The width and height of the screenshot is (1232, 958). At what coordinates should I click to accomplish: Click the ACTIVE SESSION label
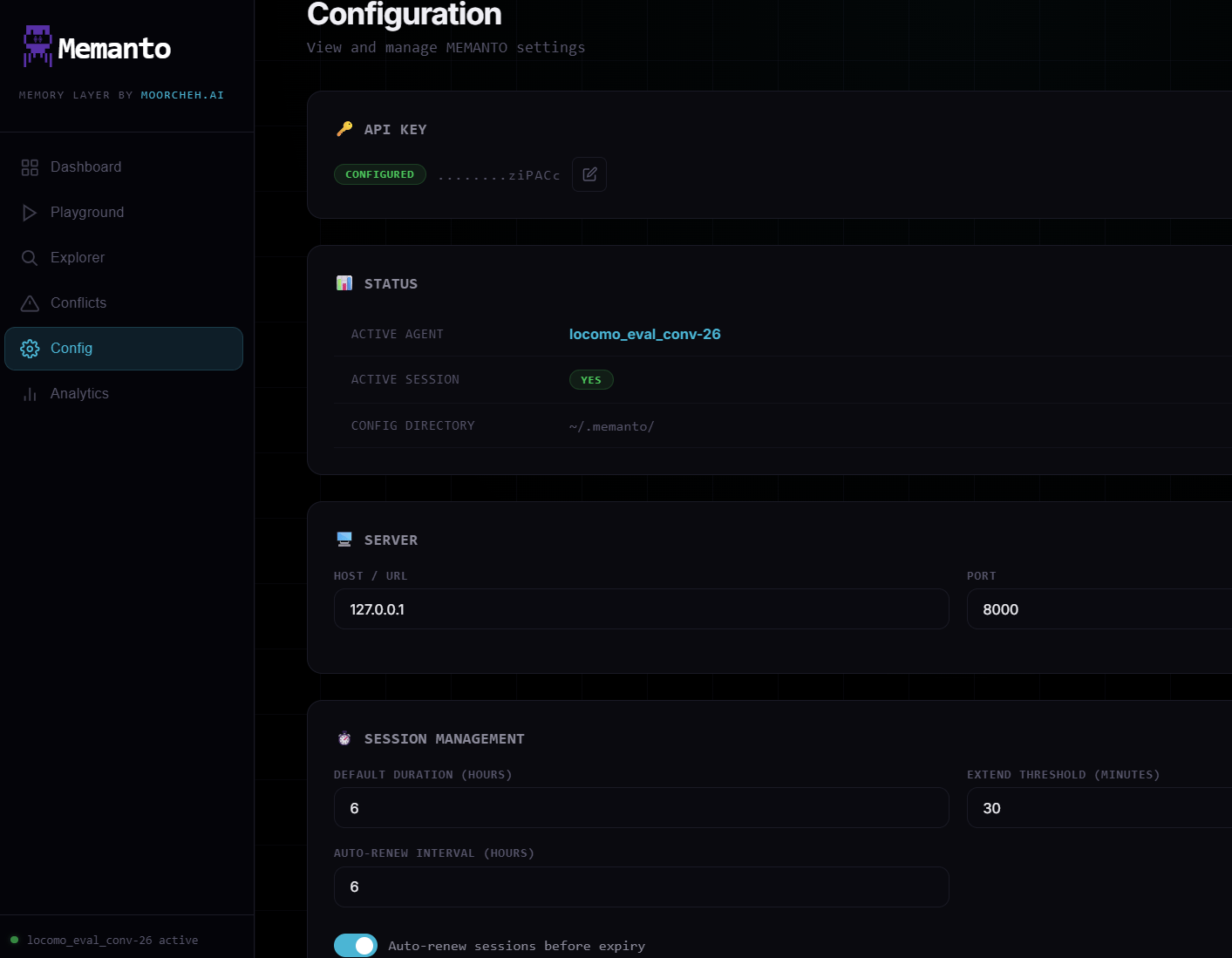pyautogui.click(x=405, y=379)
